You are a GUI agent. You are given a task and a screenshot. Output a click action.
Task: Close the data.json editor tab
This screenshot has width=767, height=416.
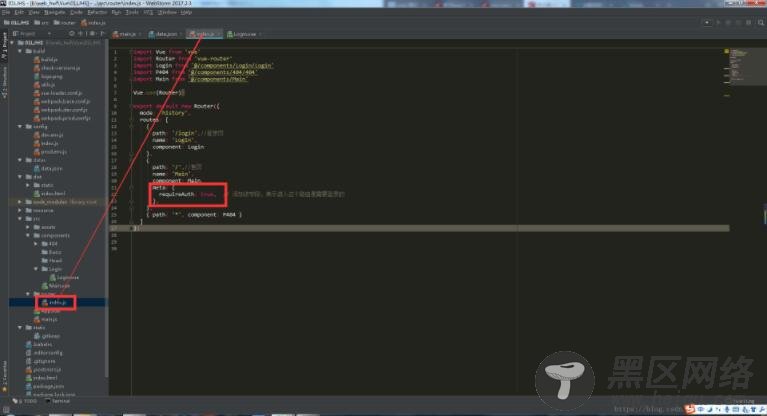[181, 34]
